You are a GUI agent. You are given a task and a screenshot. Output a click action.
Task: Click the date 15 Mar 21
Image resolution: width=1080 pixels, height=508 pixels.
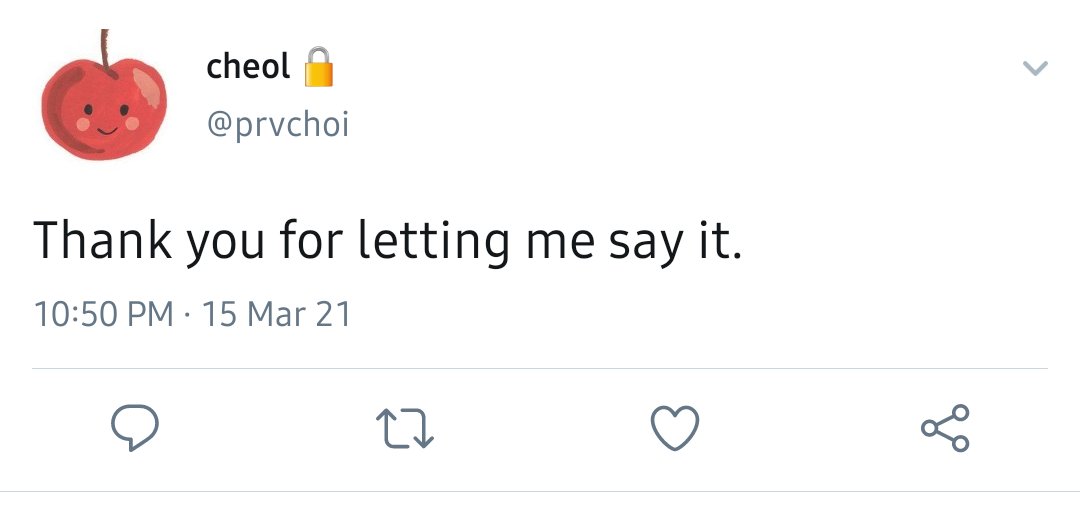pyautogui.click(x=276, y=315)
